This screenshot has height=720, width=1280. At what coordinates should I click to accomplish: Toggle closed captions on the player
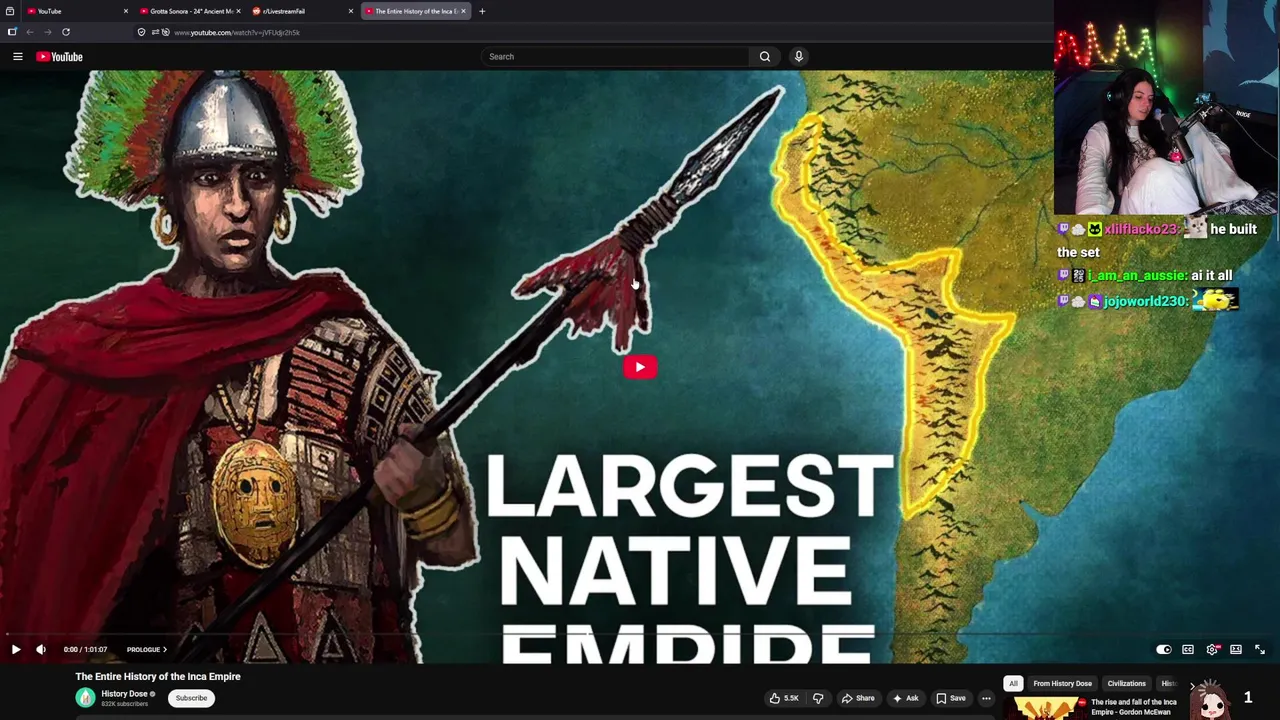[x=1188, y=650]
